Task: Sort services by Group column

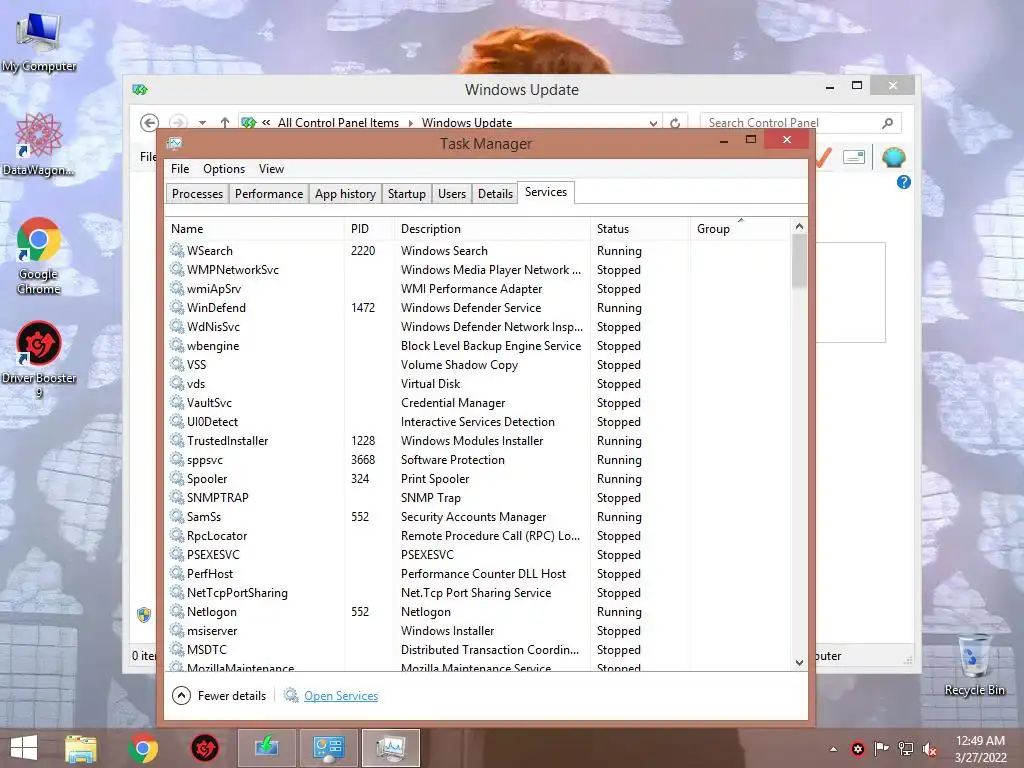Action: click(741, 229)
